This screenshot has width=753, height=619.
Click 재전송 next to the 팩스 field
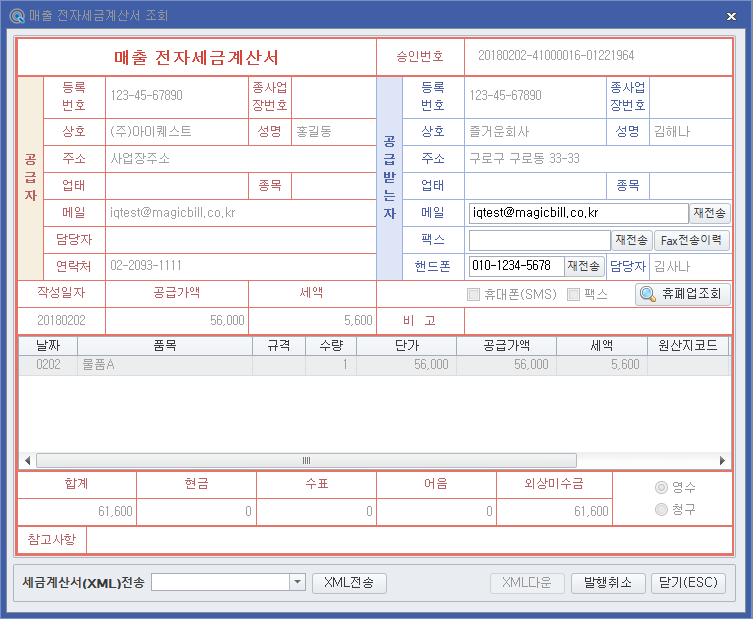tap(632, 240)
